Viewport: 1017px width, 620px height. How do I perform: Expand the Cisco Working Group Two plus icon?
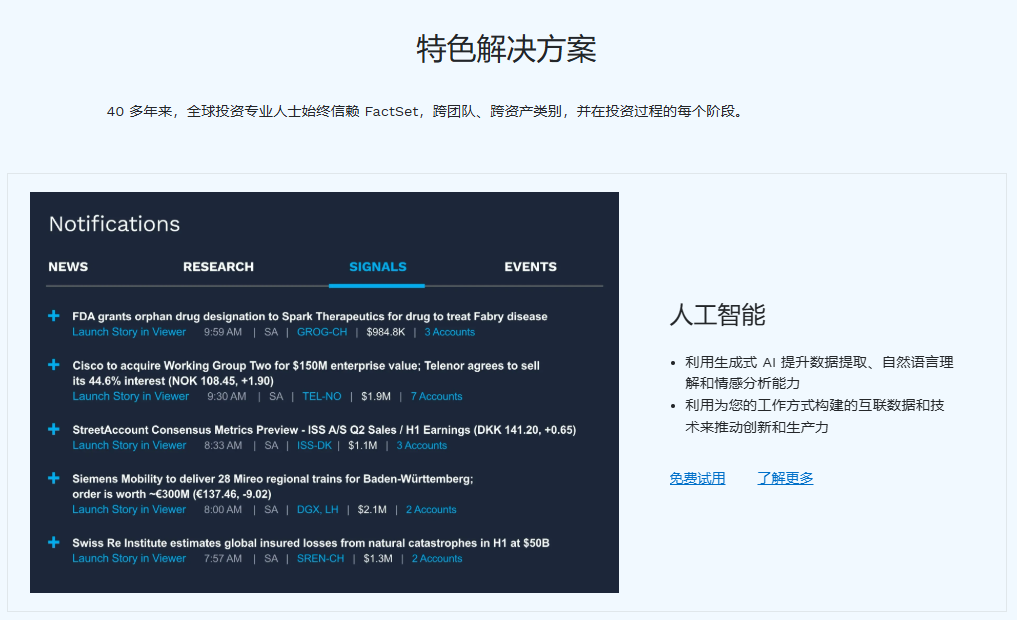click(54, 365)
